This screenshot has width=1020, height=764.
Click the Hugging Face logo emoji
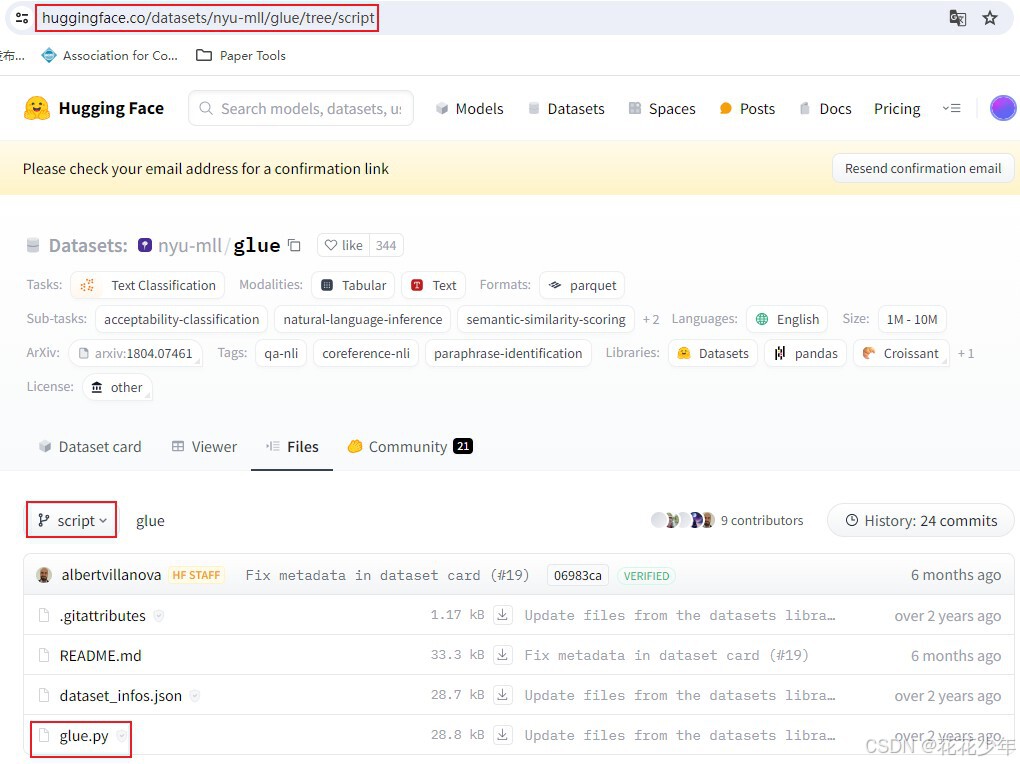tap(37, 108)
